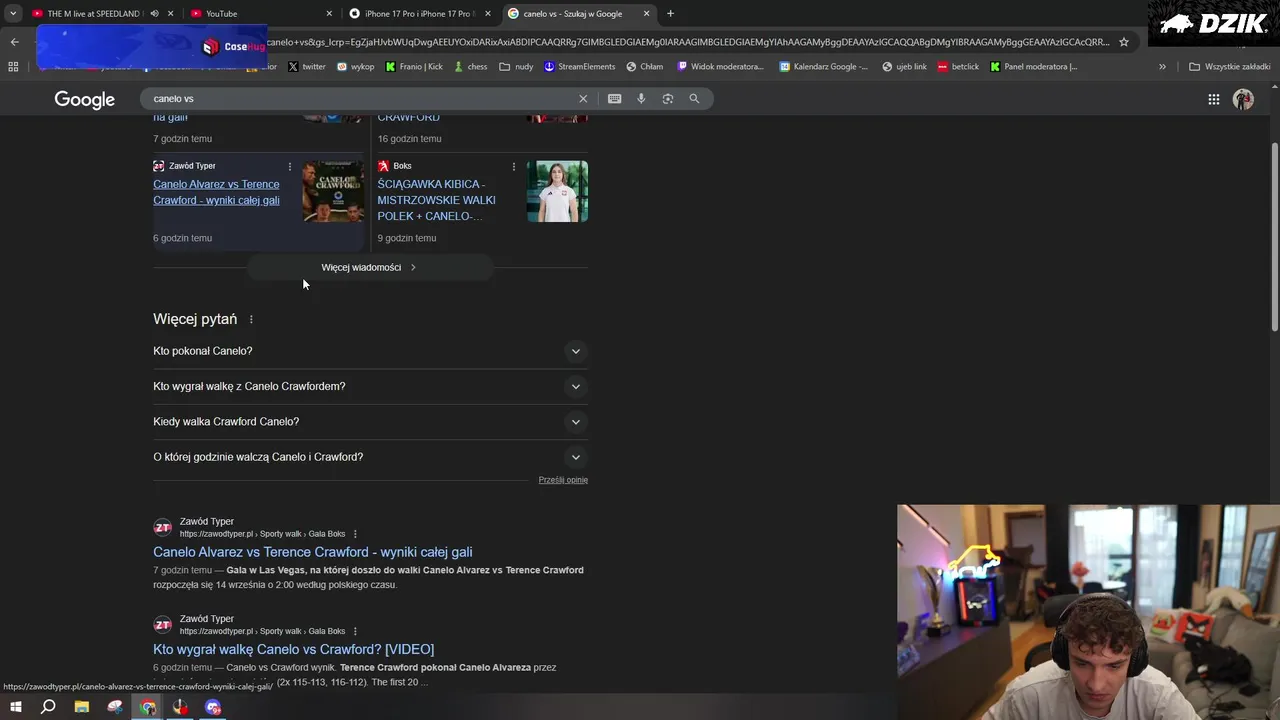Open options menu for first zawodtyper.pl result
The width and height of the screenshot is (1280, 720).
[355, 534]
